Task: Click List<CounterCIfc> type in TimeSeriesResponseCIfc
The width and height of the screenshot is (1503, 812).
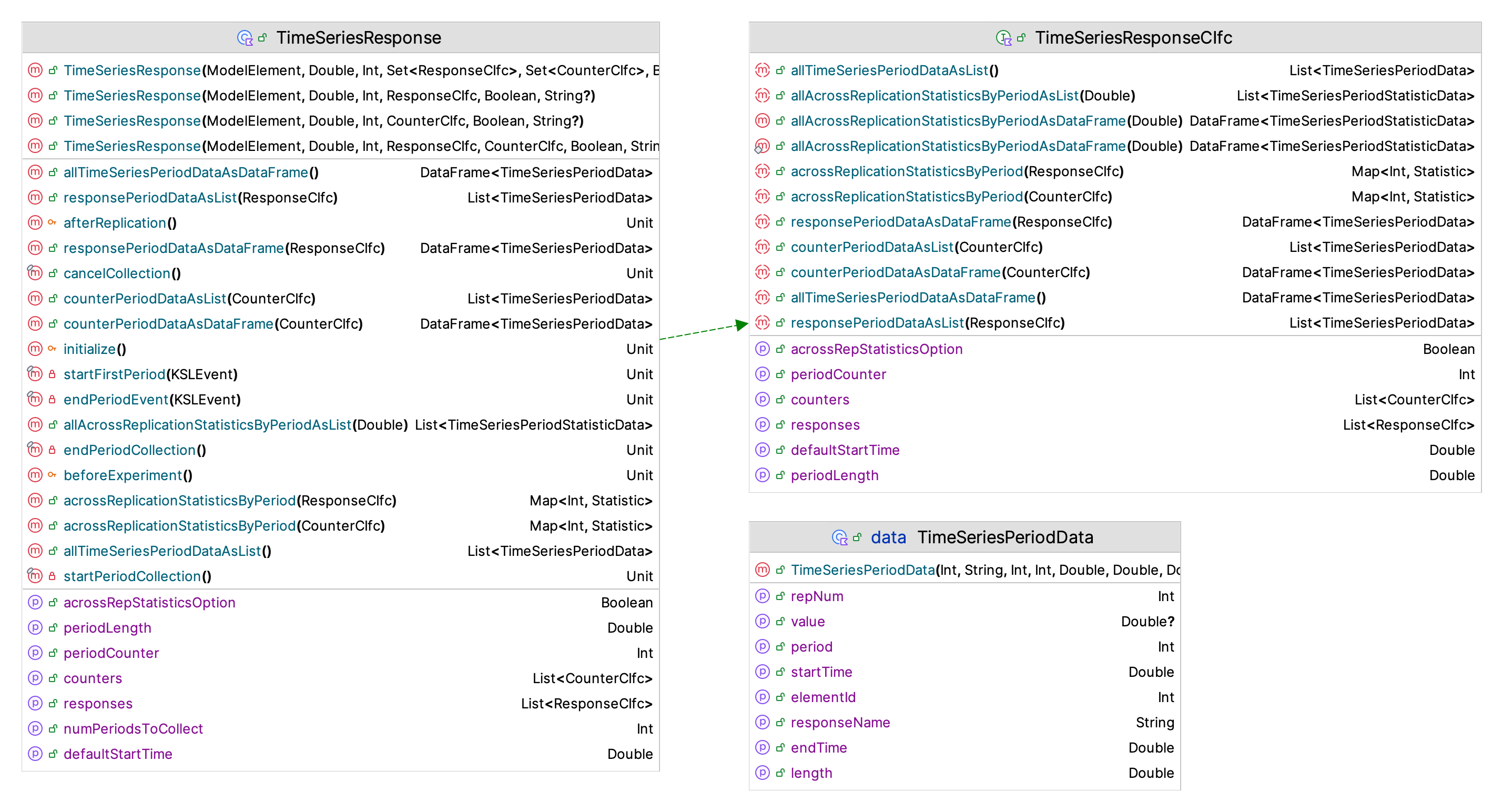Action: (x=1414, y=400)
